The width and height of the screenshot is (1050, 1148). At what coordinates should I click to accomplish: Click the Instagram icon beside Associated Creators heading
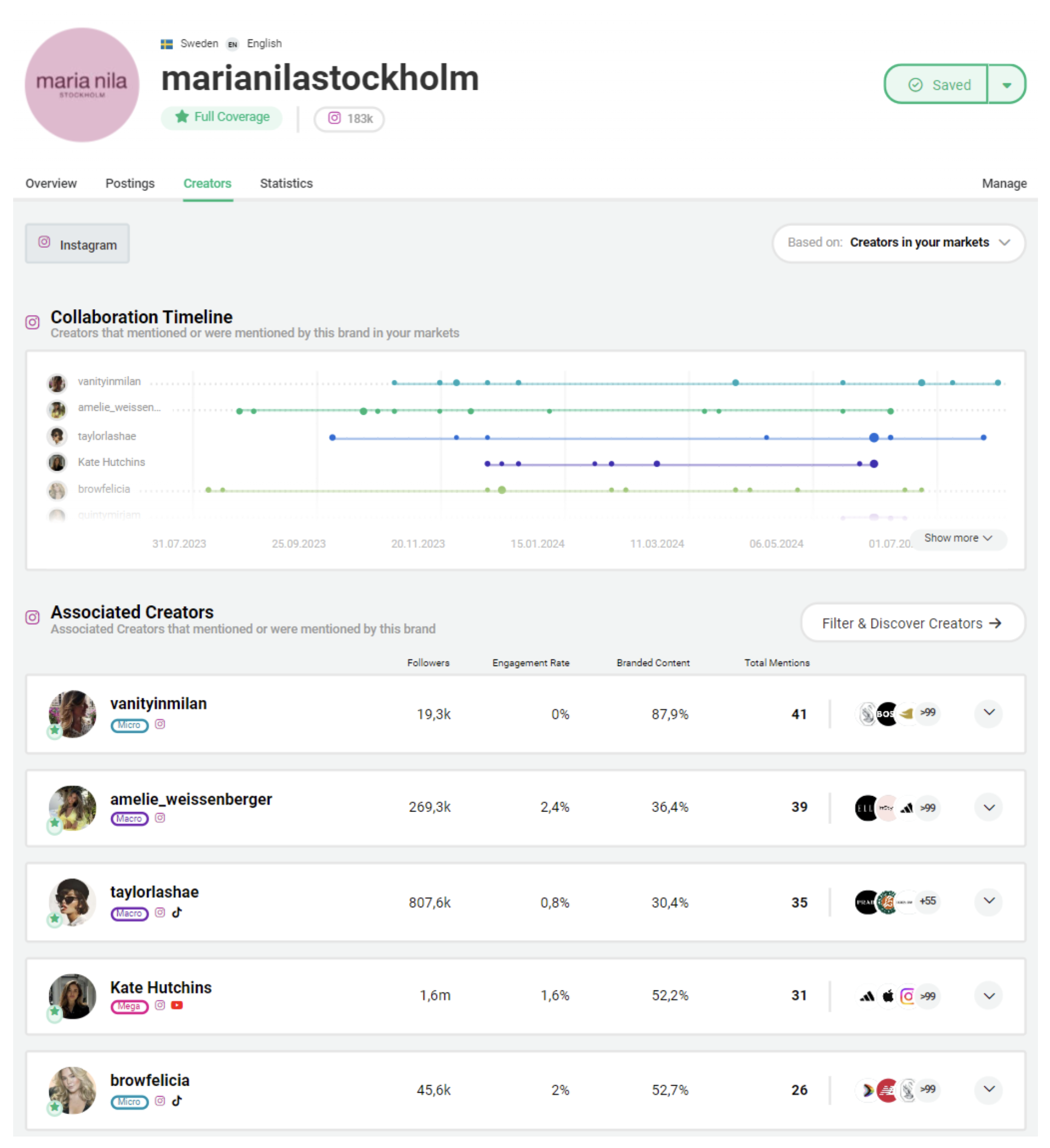tap(32, 617)
